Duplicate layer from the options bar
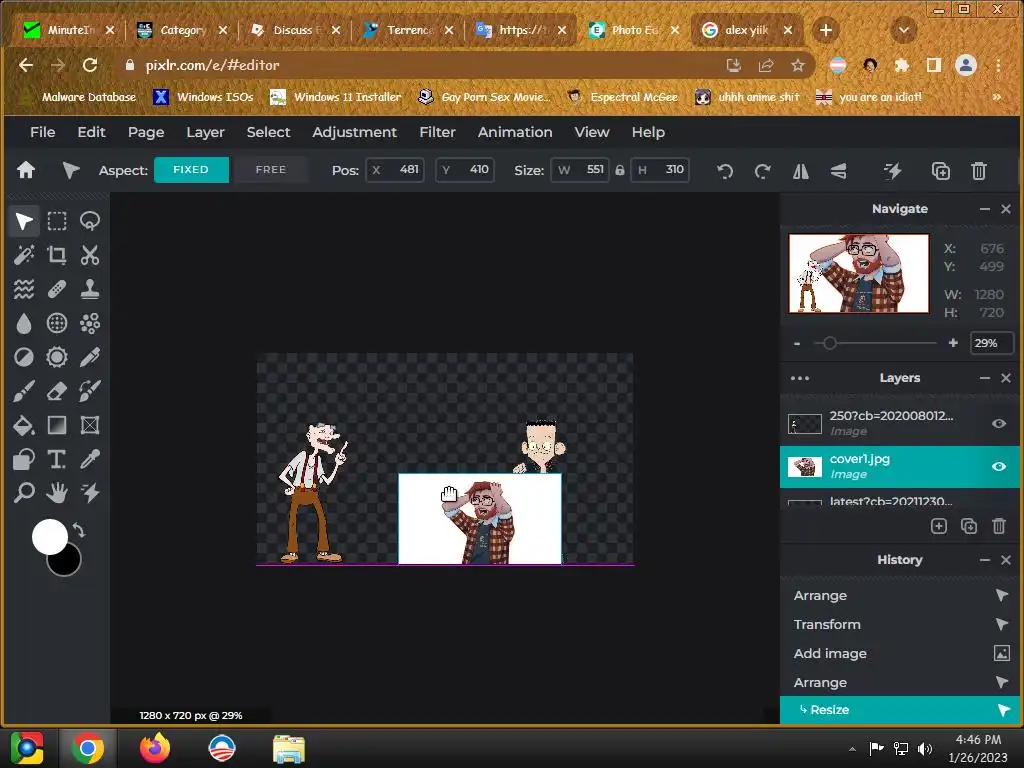This screenshot has width=1024, height=768. 940,171
